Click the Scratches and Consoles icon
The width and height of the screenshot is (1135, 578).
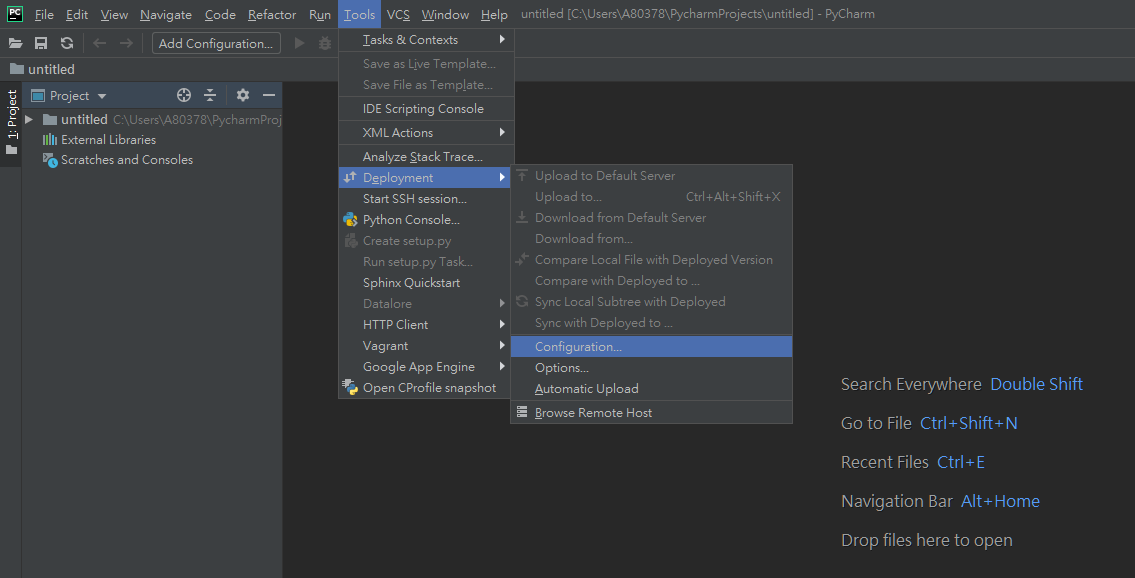(50, 160)
